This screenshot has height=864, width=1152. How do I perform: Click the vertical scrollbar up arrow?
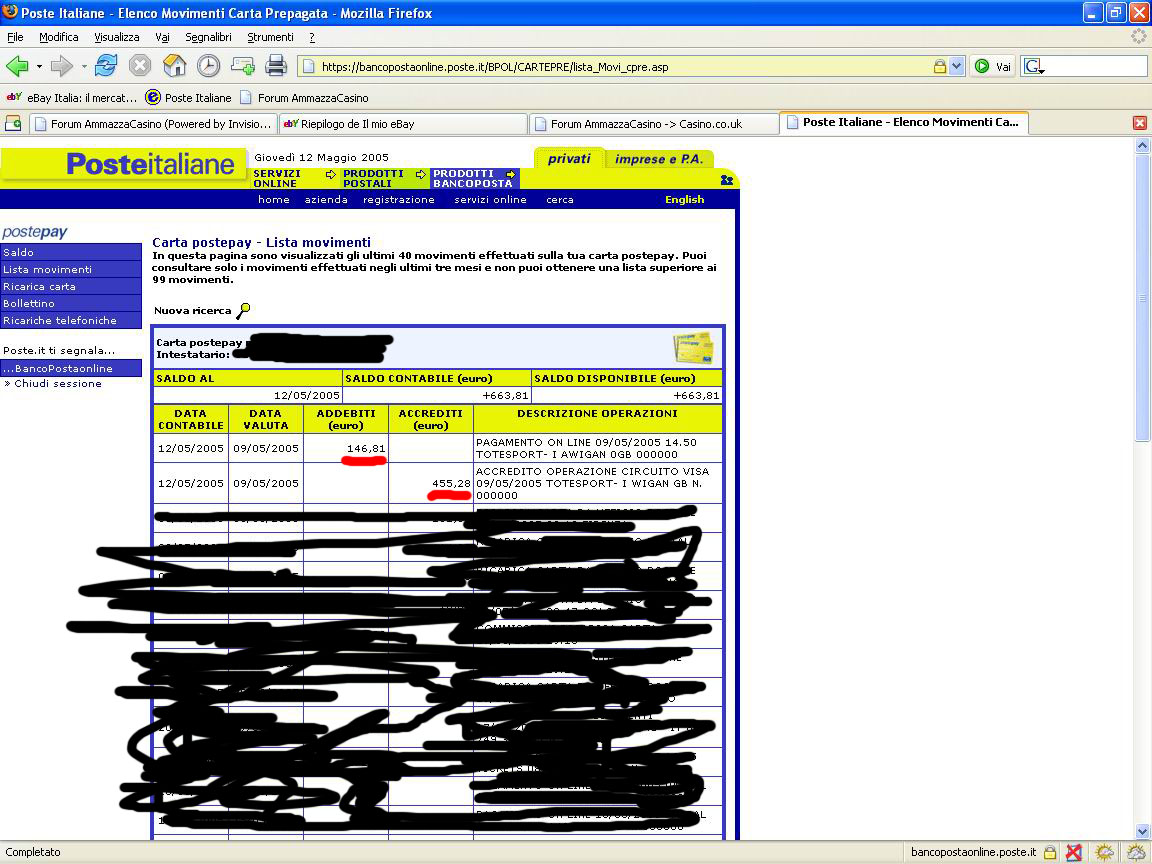pyautogui.click(x=1142, y=145)
